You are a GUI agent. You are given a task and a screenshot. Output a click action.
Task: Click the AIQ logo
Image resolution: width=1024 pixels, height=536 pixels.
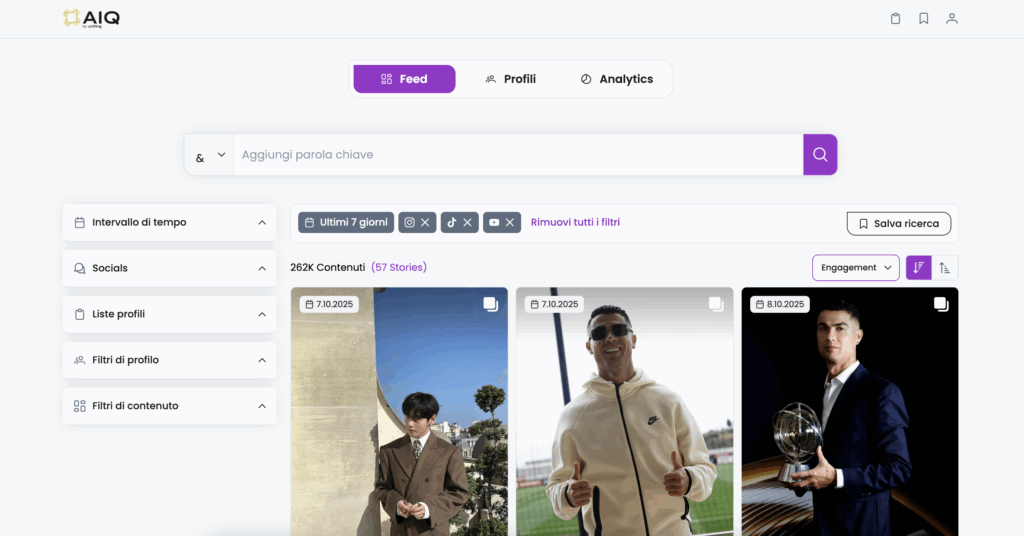click(x=91, y=18)
